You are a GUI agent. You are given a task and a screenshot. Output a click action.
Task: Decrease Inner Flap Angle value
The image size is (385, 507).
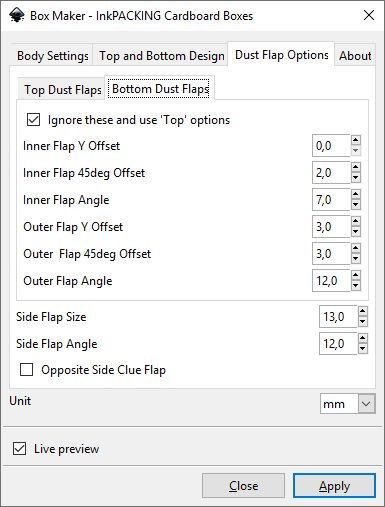(x=356, y=205)
